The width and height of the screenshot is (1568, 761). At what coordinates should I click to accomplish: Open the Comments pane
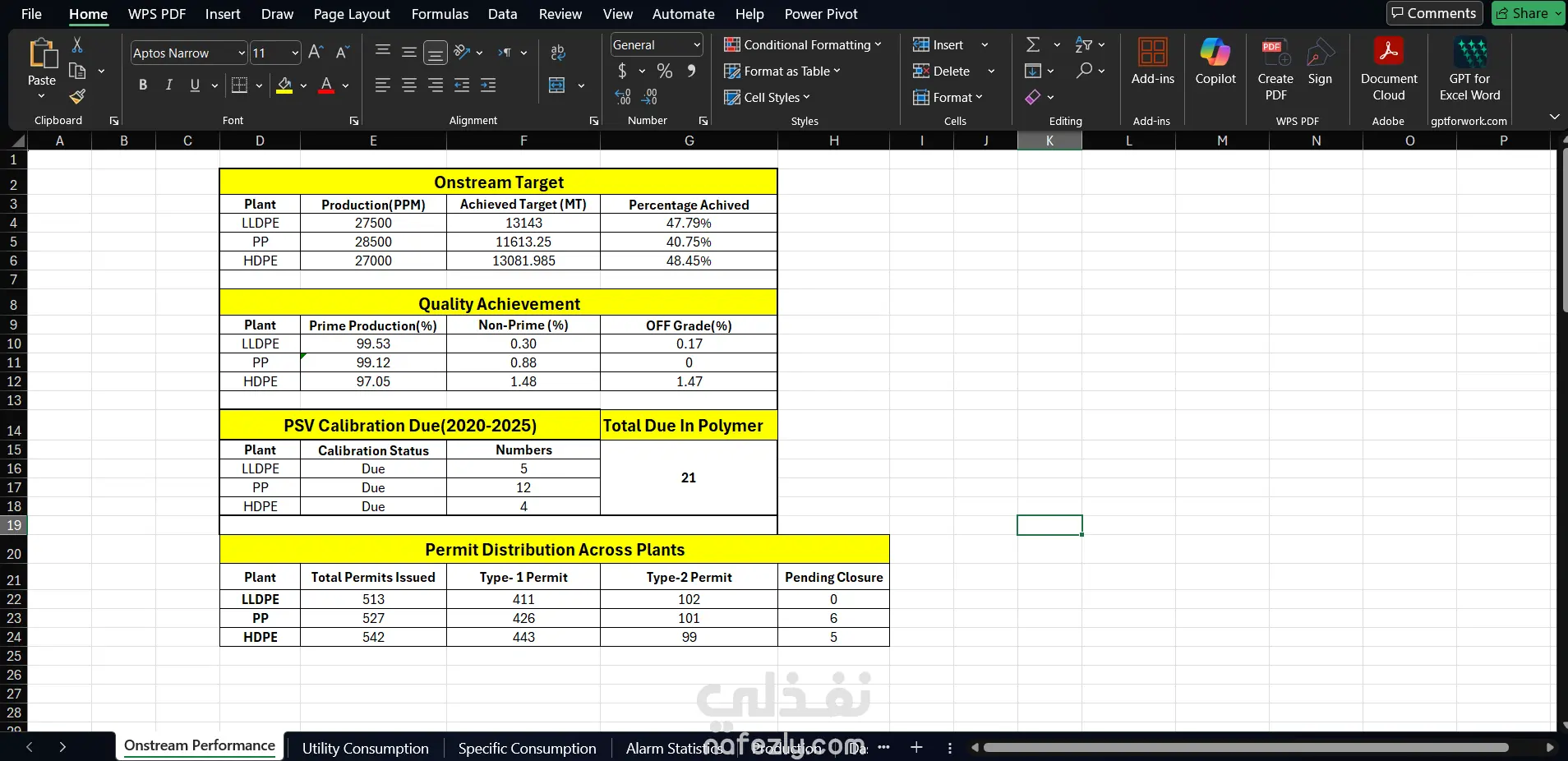point(1434,13)
